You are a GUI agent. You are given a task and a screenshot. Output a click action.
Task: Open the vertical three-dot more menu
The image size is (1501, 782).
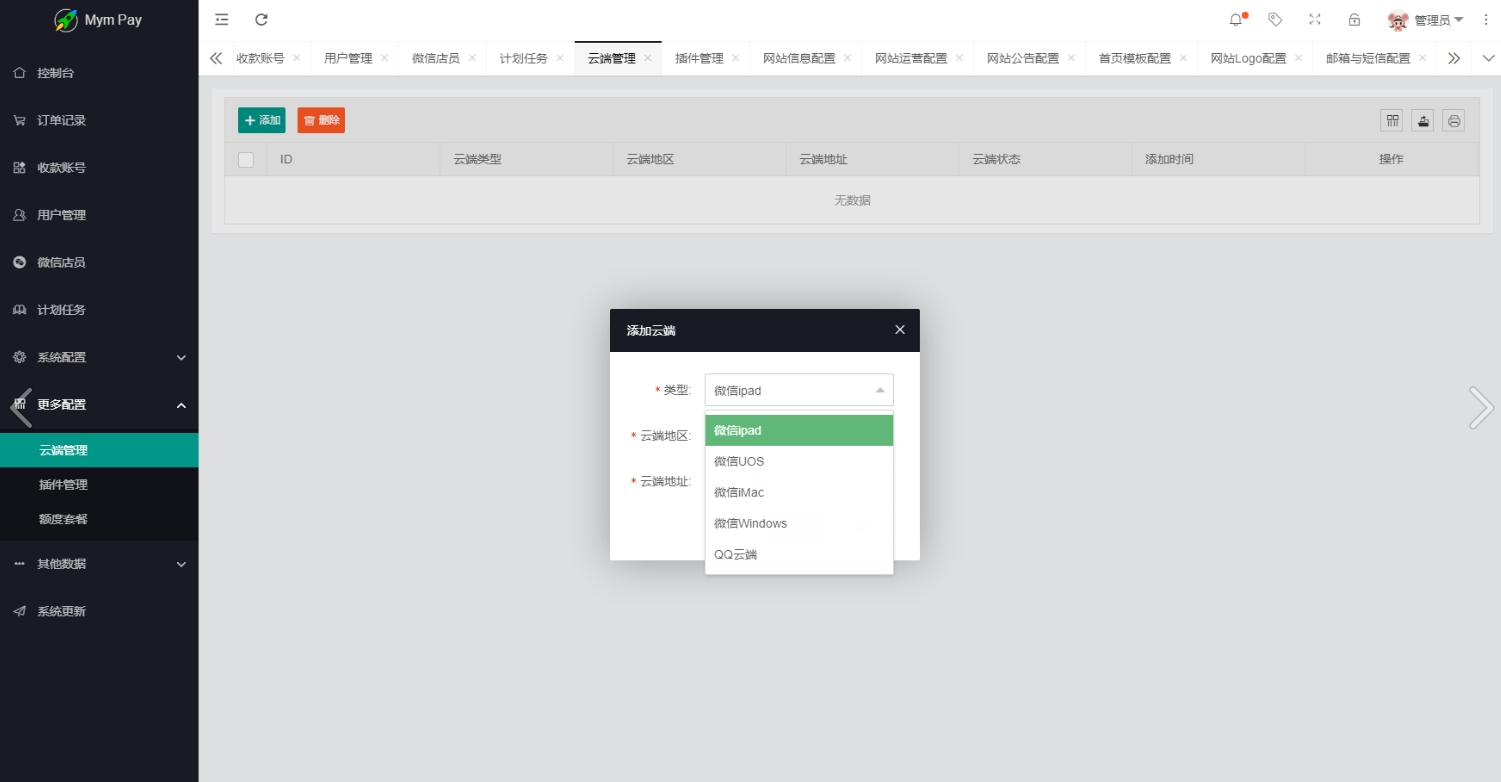pos(1486,20)
